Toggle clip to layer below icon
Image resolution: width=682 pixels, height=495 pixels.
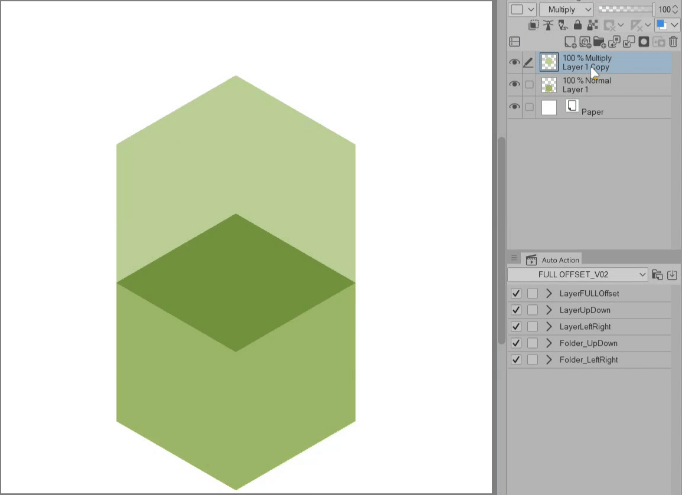[x=533, y=25]
